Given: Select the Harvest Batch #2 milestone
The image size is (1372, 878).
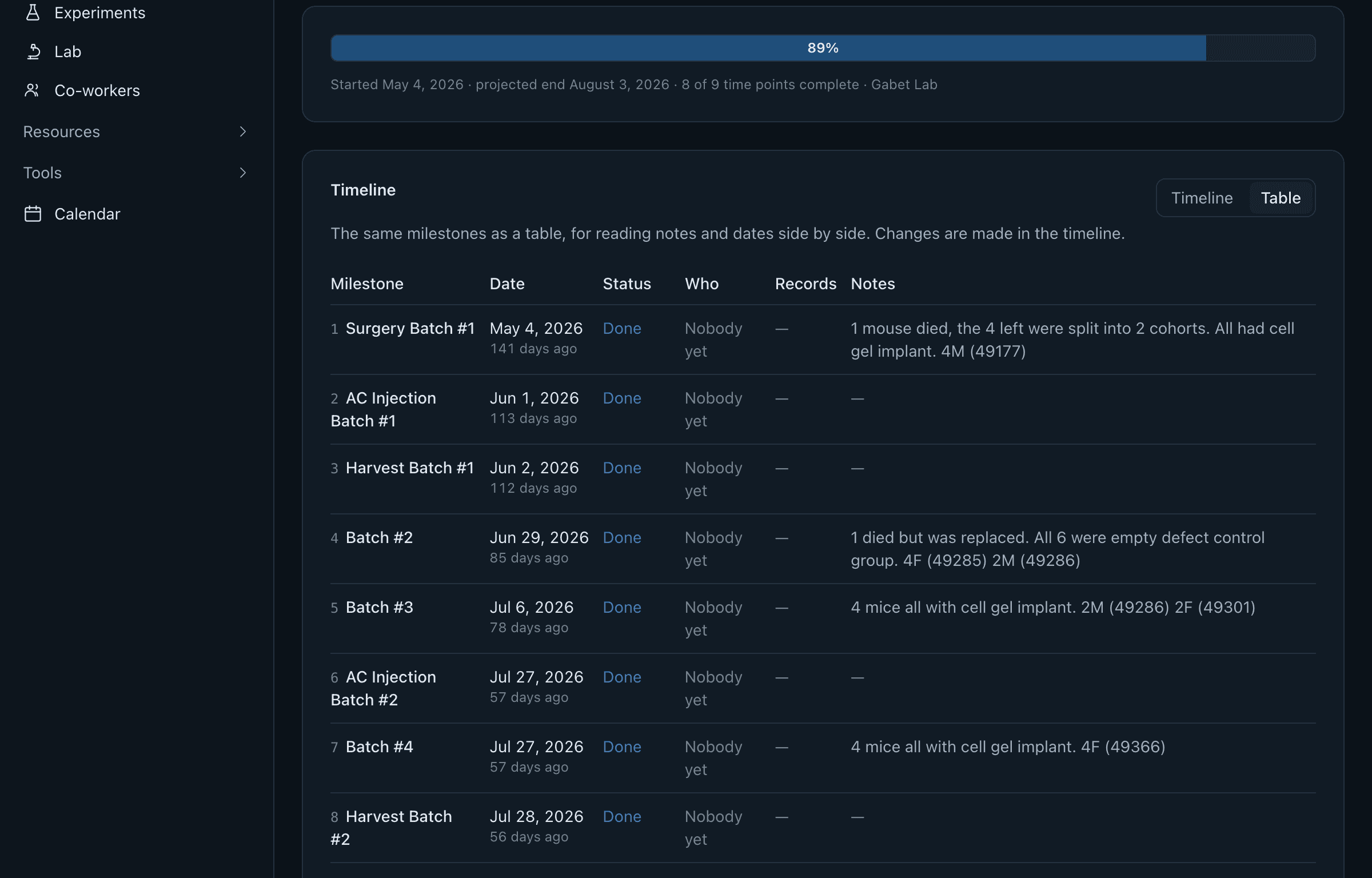Looking at the screenshot, I should point(392,828).
